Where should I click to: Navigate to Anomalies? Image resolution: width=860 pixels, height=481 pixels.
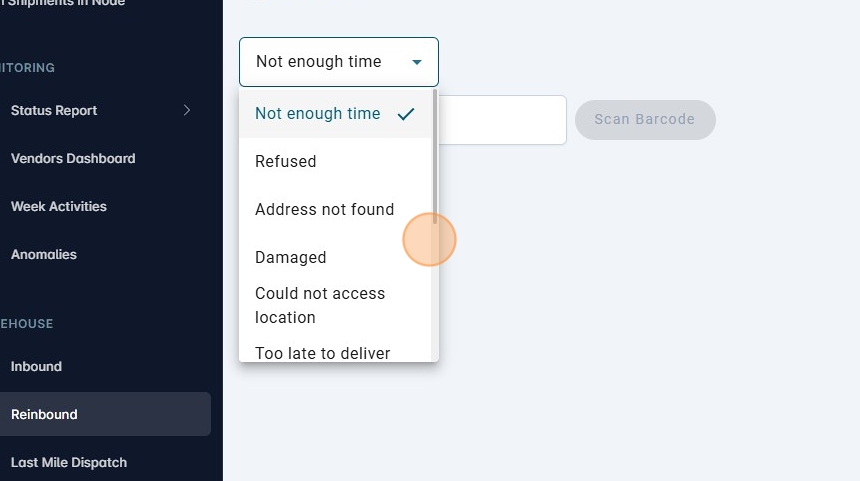[44, 254]
